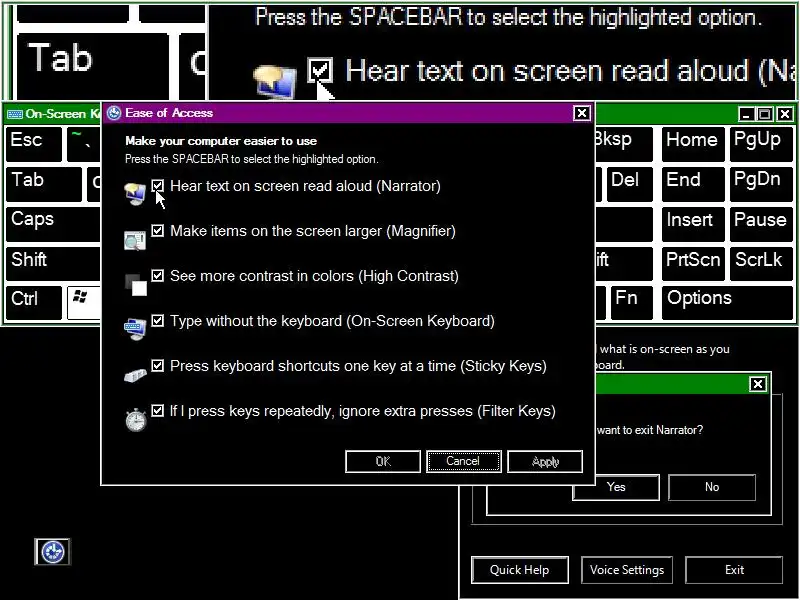Click the End key on On-Screen Keyboard
This screenshot has width=800, height=600.
[693, 184]
